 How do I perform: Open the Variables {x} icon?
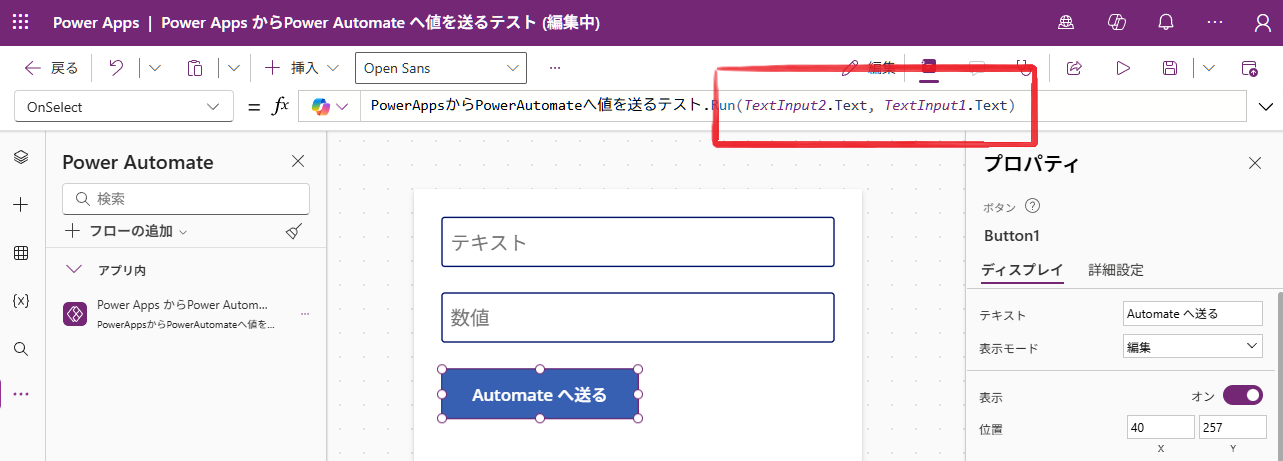tap(21, 301)
